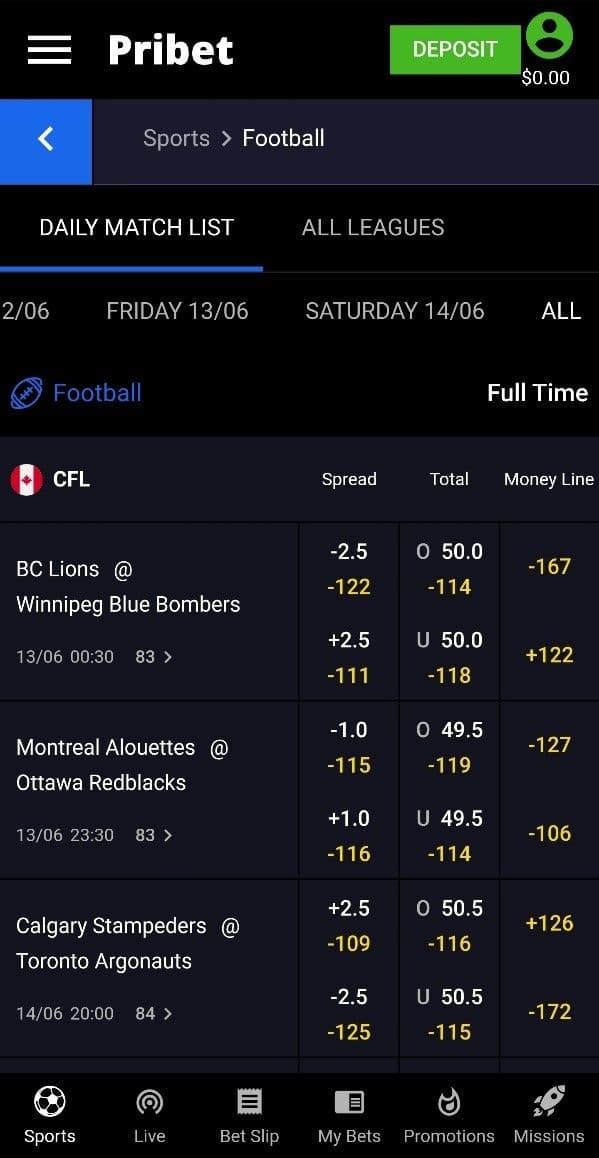Select the -167 money line for BC Lions game
Image resolution: width=599 pixels, height=1158 pixels.
[549, 567]
